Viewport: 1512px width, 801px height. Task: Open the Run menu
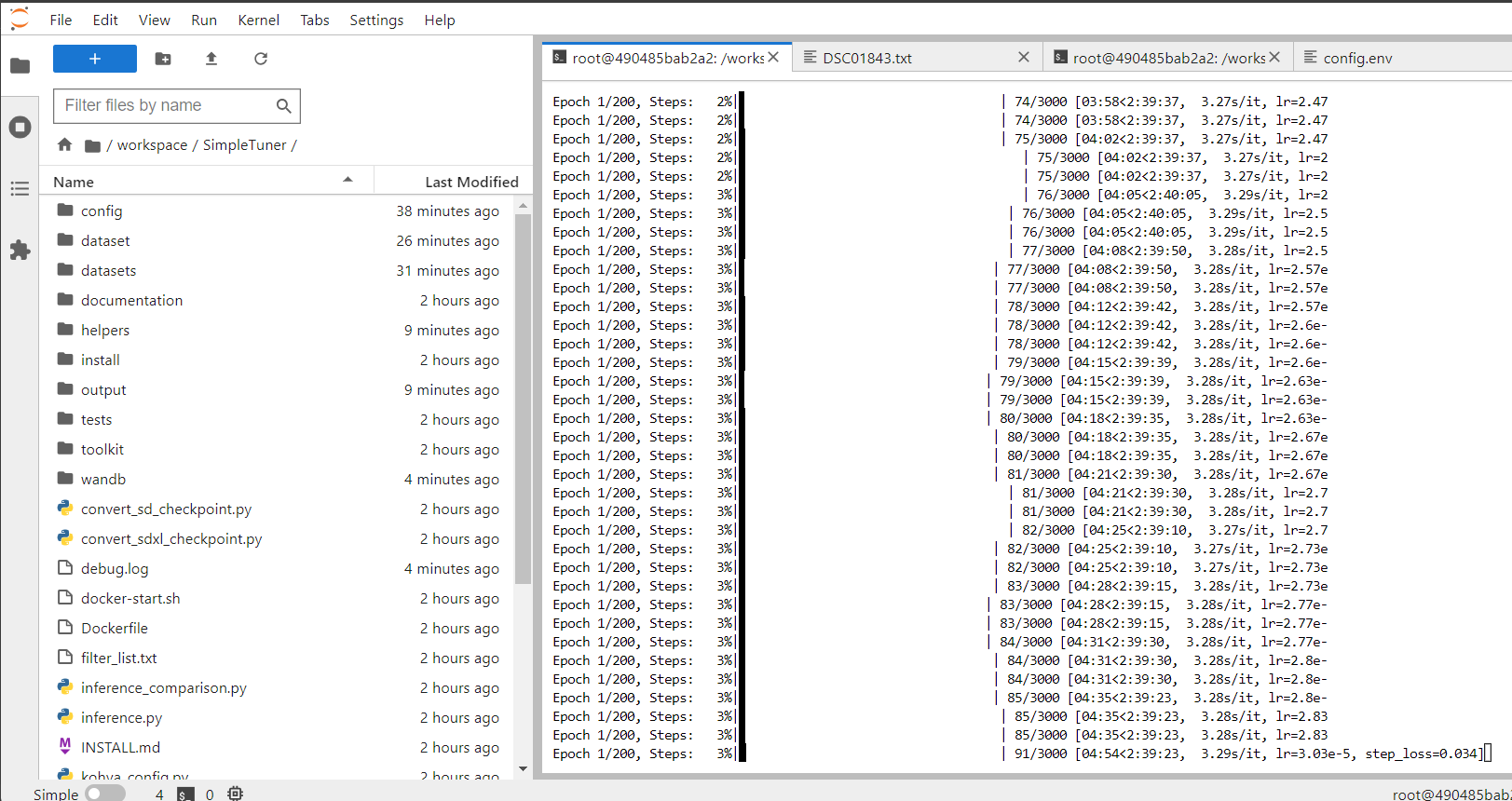(204, 20)
